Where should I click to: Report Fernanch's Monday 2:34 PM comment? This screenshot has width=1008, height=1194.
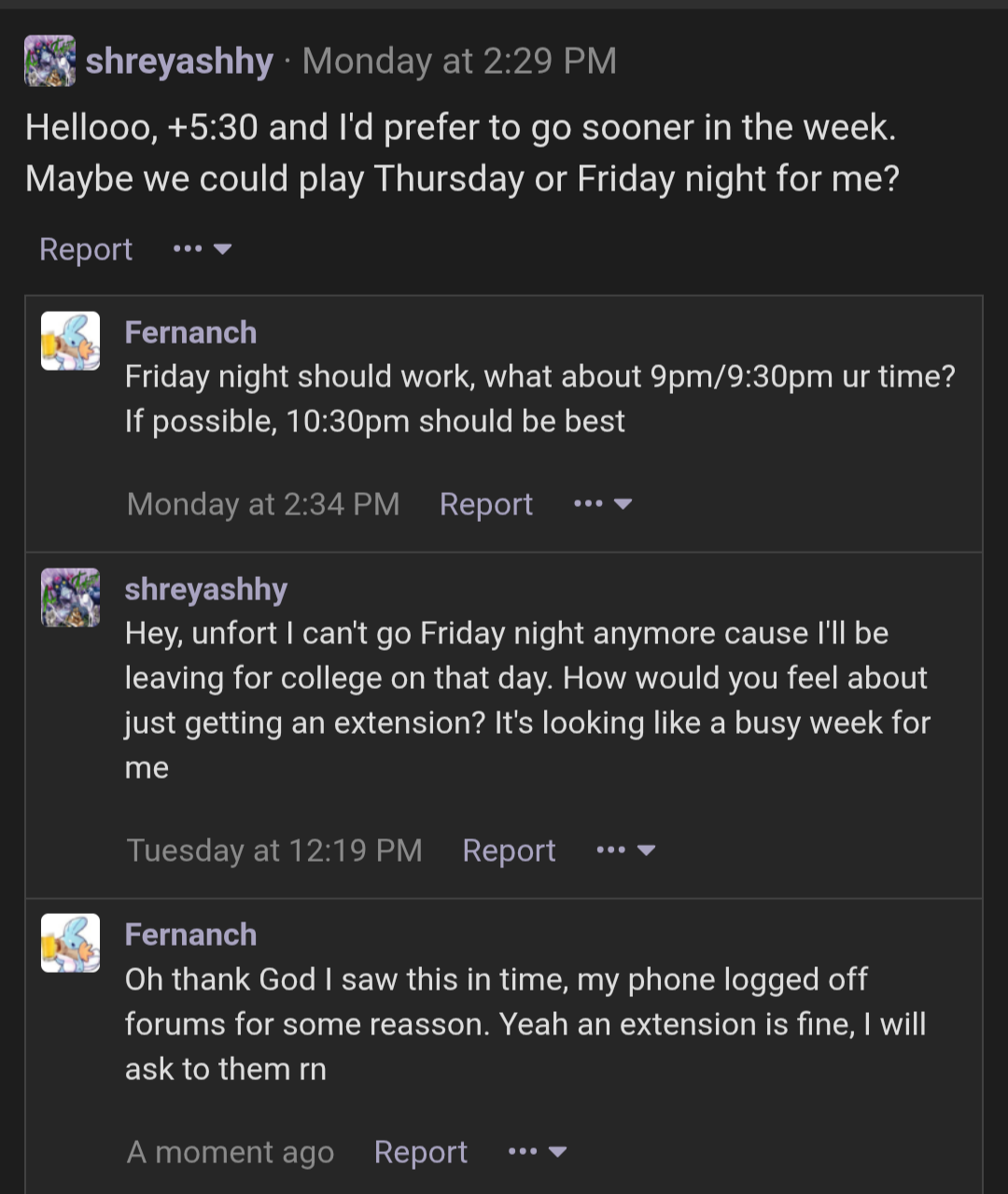click(x=486, y=504)
